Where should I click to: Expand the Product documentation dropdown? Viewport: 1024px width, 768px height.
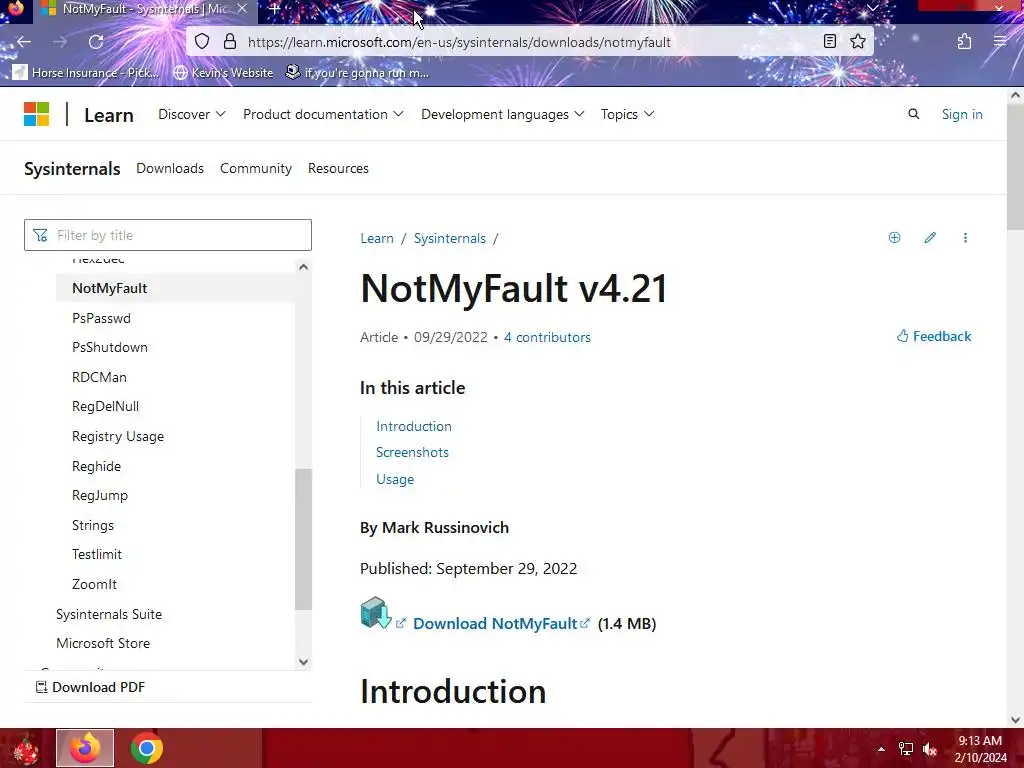[323, 114]
